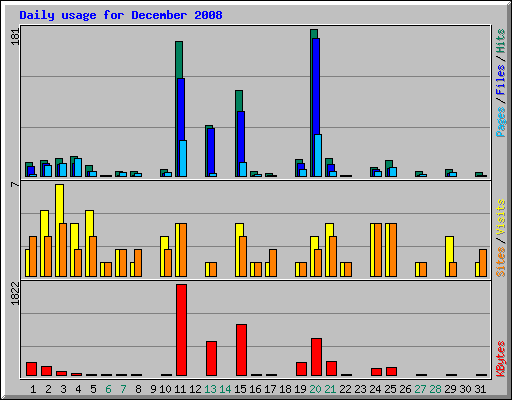The image size is (512, 400).
Task: Click the '1822' axis maximum value
Action: pyautogui.click(x=15, y=294)
